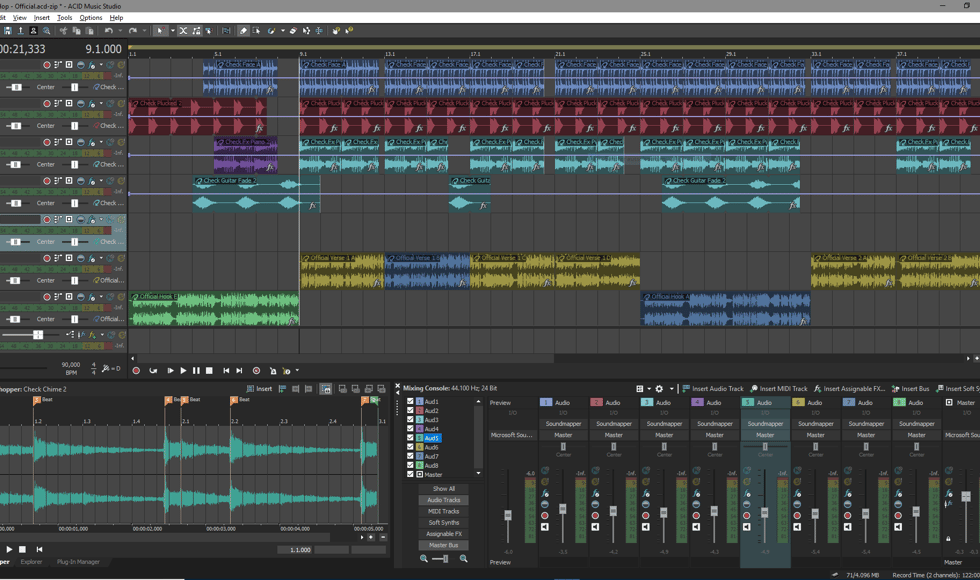
Task: Click Chopper's link arrow to selection icon
Action: click(x=326, y=389)
